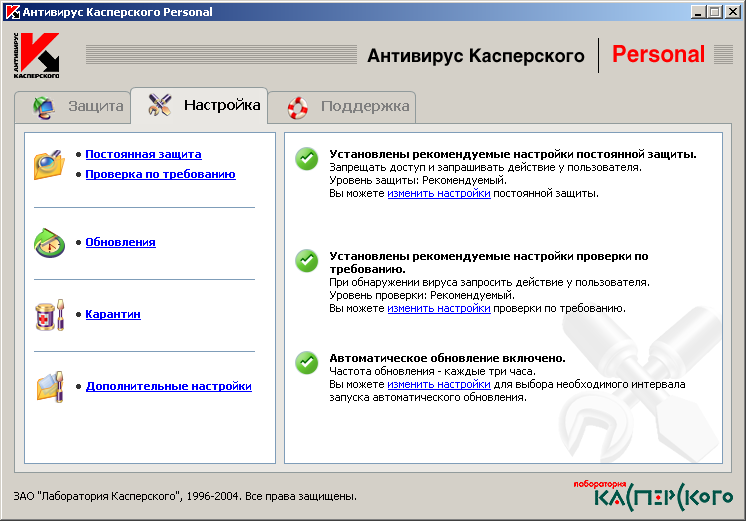
Task: Click the Kaspersky logo in the header
Action: tap(37, 55)
